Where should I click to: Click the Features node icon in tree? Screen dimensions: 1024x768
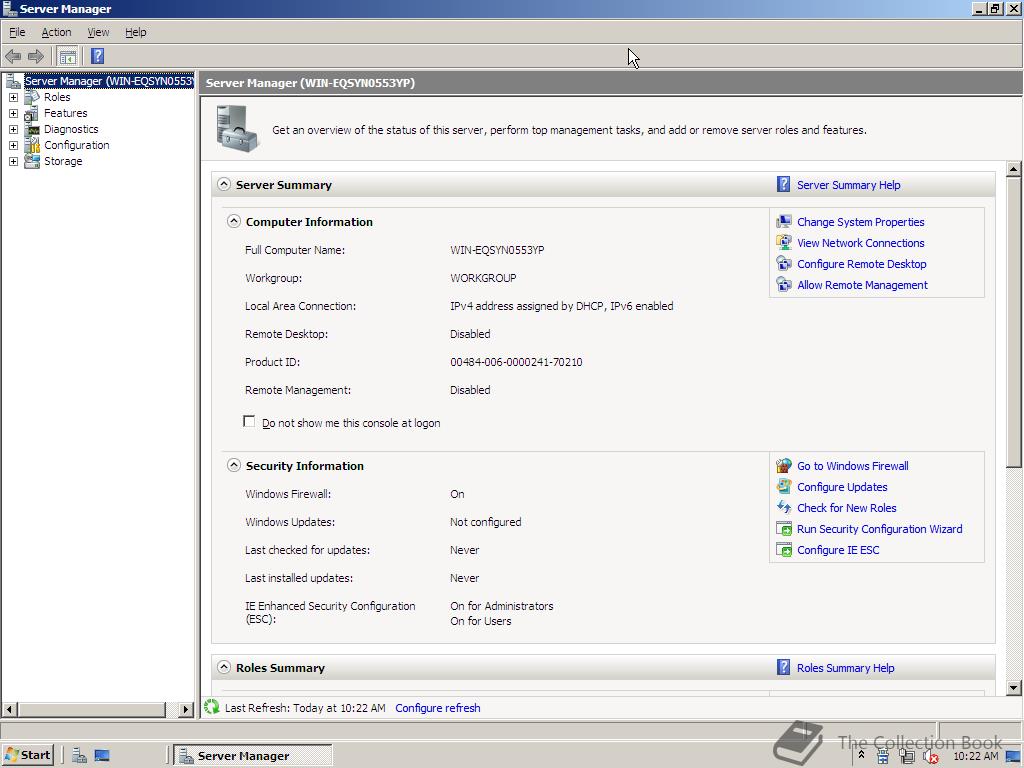point(32,113)
